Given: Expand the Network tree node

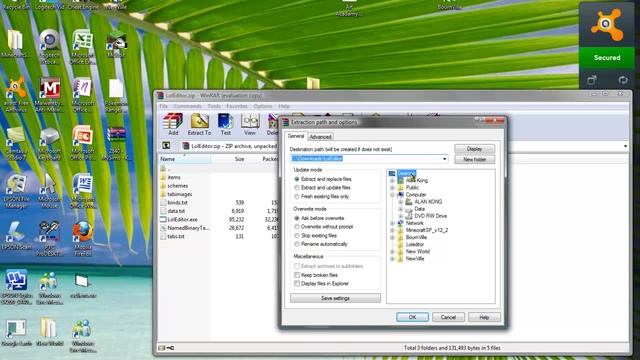Looking at the screenshot, I should click(x=392, y=223).
